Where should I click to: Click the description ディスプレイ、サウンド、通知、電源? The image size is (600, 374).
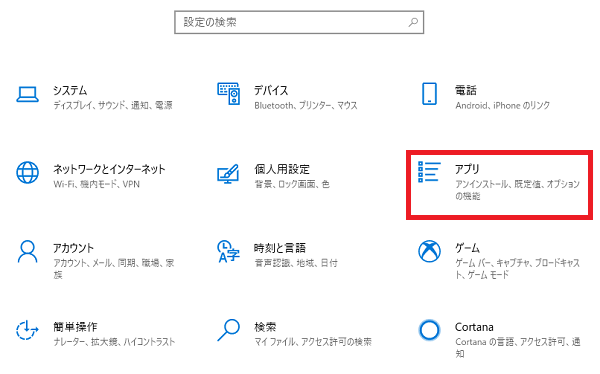coord(113,105)
